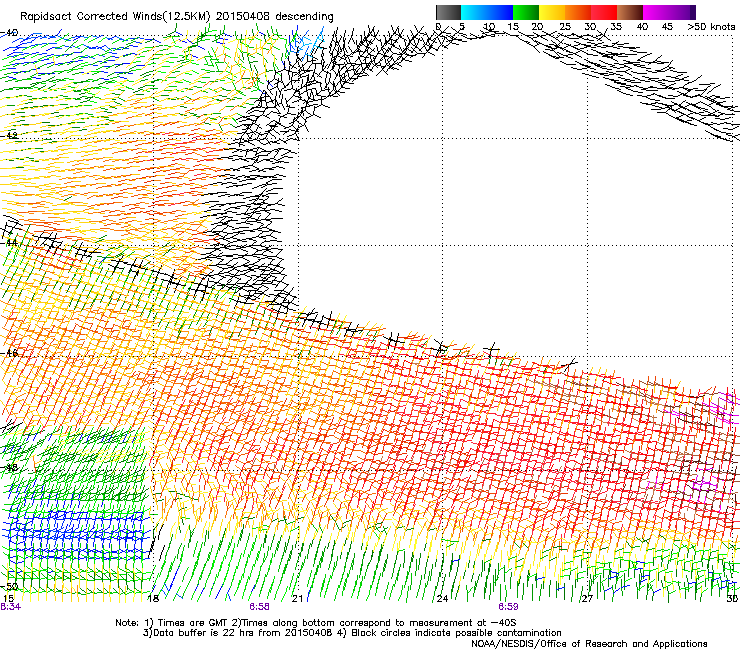
Task: Click the gray 0-5 knots legend swatch
Action: click(448, 12)
